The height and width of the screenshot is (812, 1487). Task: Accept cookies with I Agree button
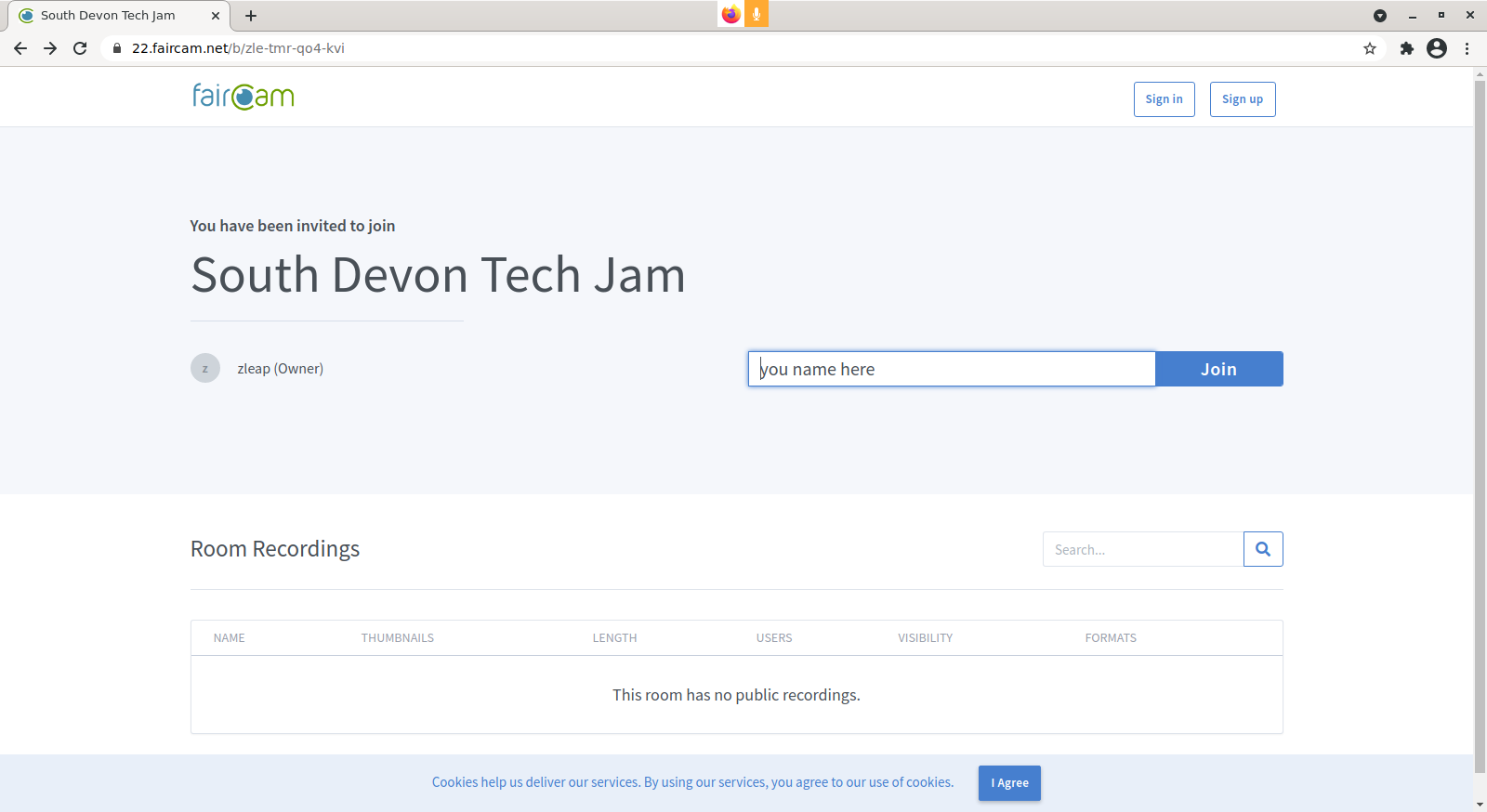(x=1009, y=783)
